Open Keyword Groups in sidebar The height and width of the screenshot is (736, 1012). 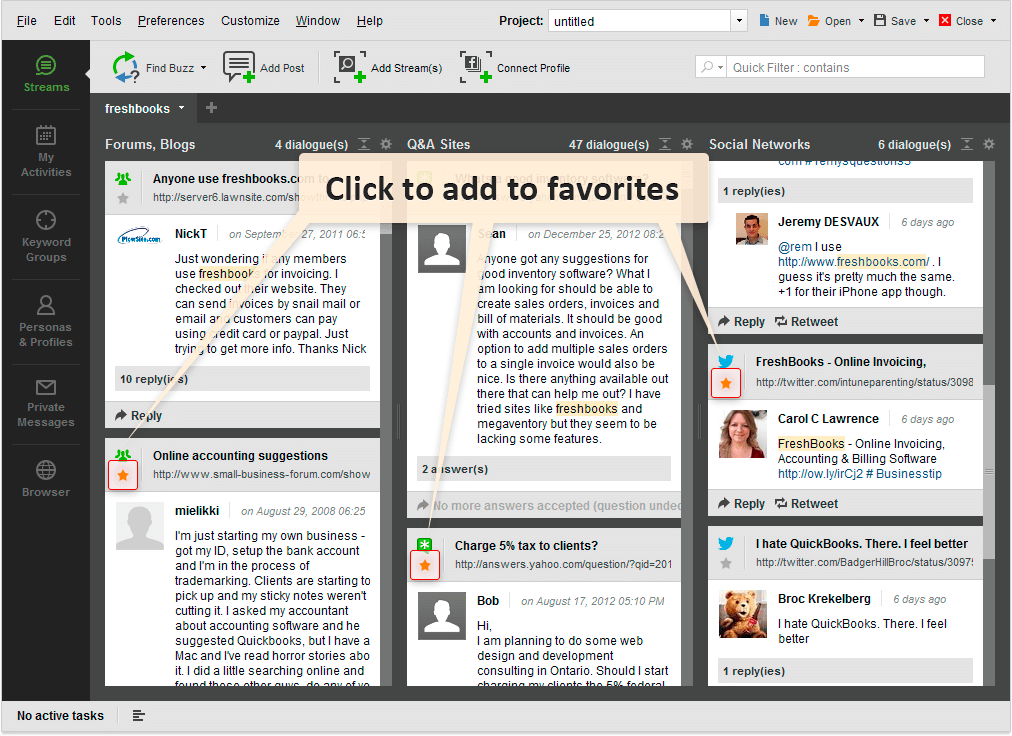coord(46,236)
